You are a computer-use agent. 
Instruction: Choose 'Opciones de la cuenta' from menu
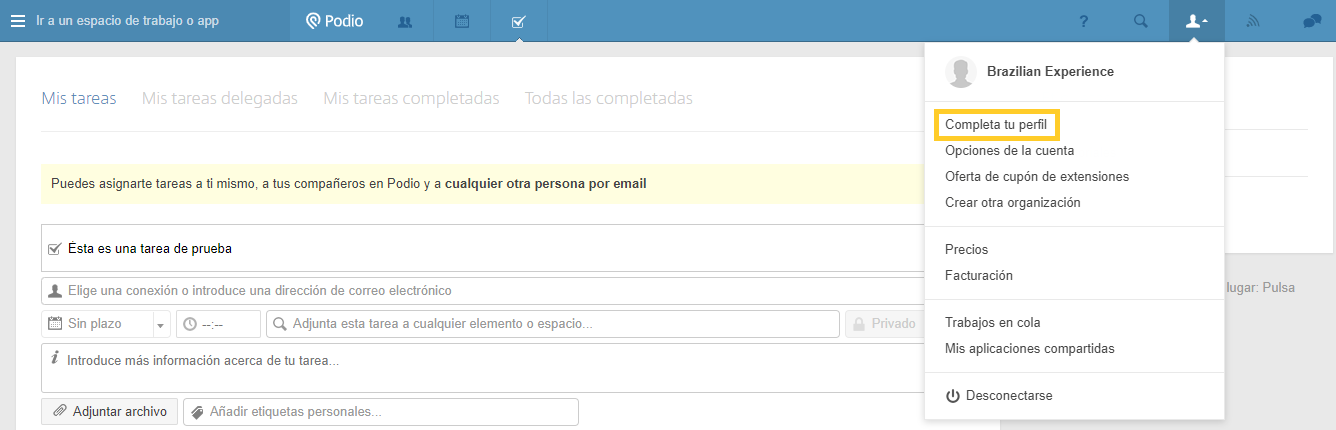1009,151
